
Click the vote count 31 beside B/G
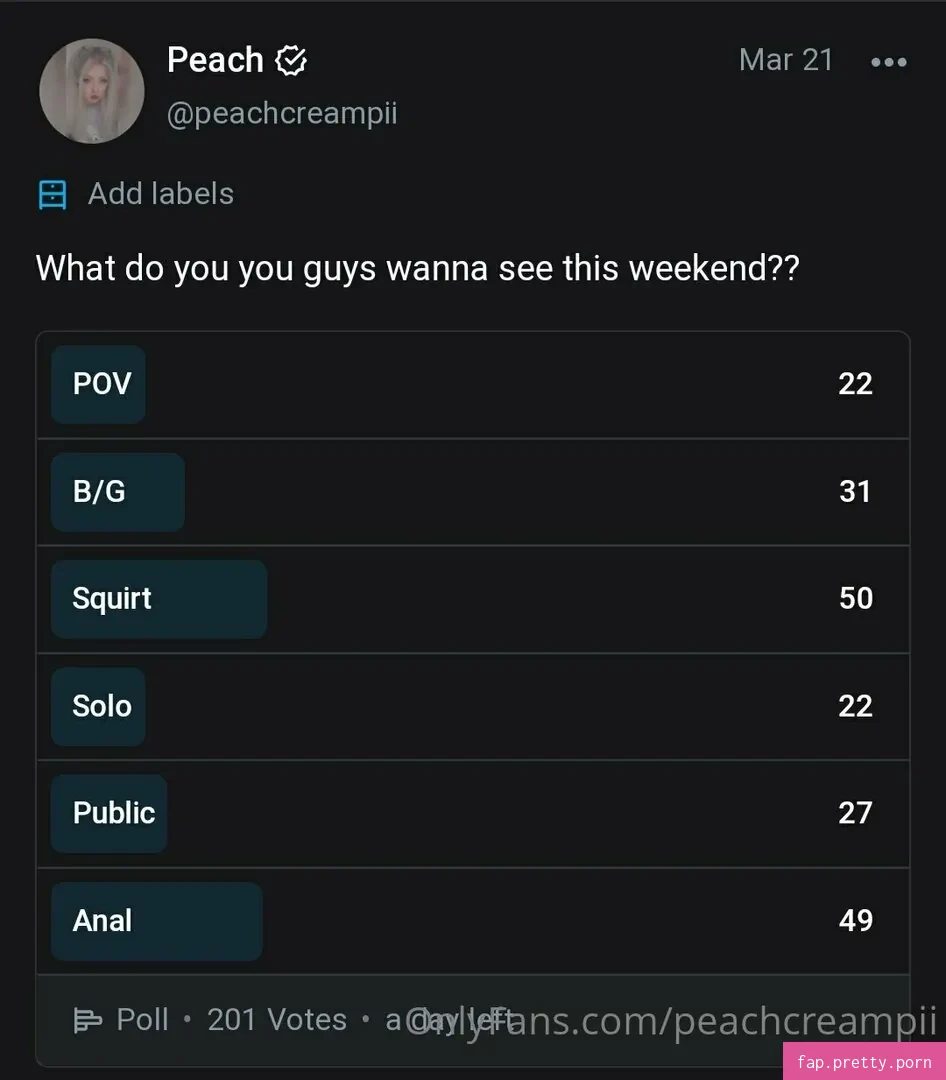(x=855, y=491)
